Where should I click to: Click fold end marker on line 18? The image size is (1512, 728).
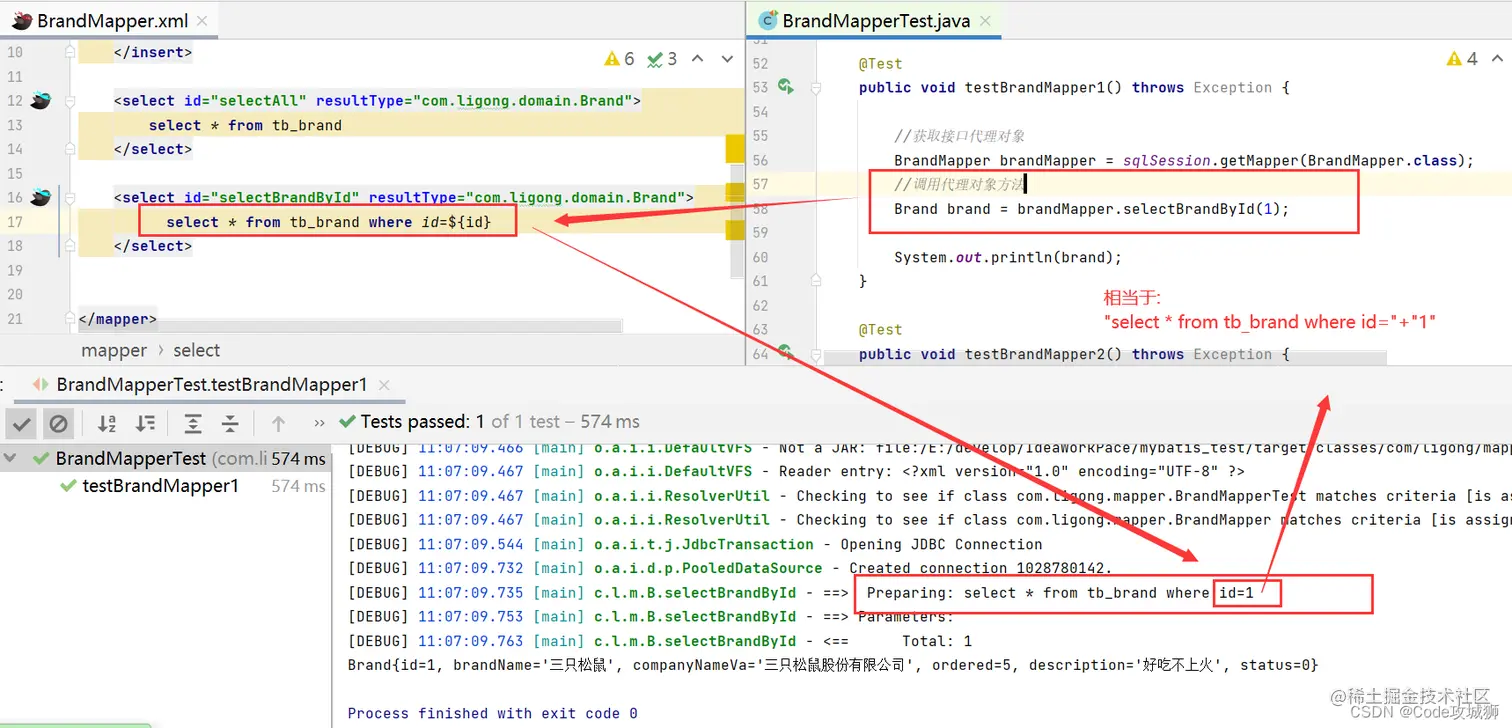point(69,246)
